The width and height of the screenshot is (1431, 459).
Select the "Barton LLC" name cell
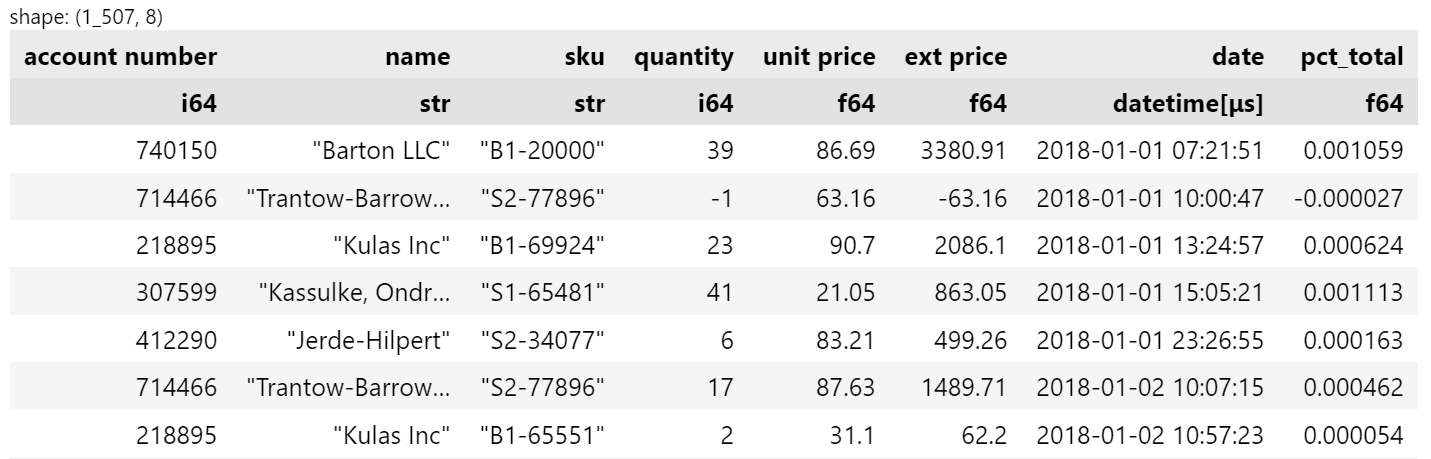381,150
